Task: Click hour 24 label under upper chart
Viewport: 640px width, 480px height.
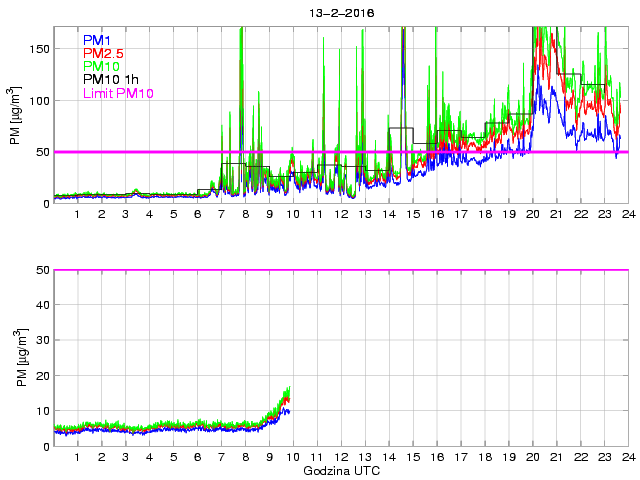Action: (x=629, y=214)
